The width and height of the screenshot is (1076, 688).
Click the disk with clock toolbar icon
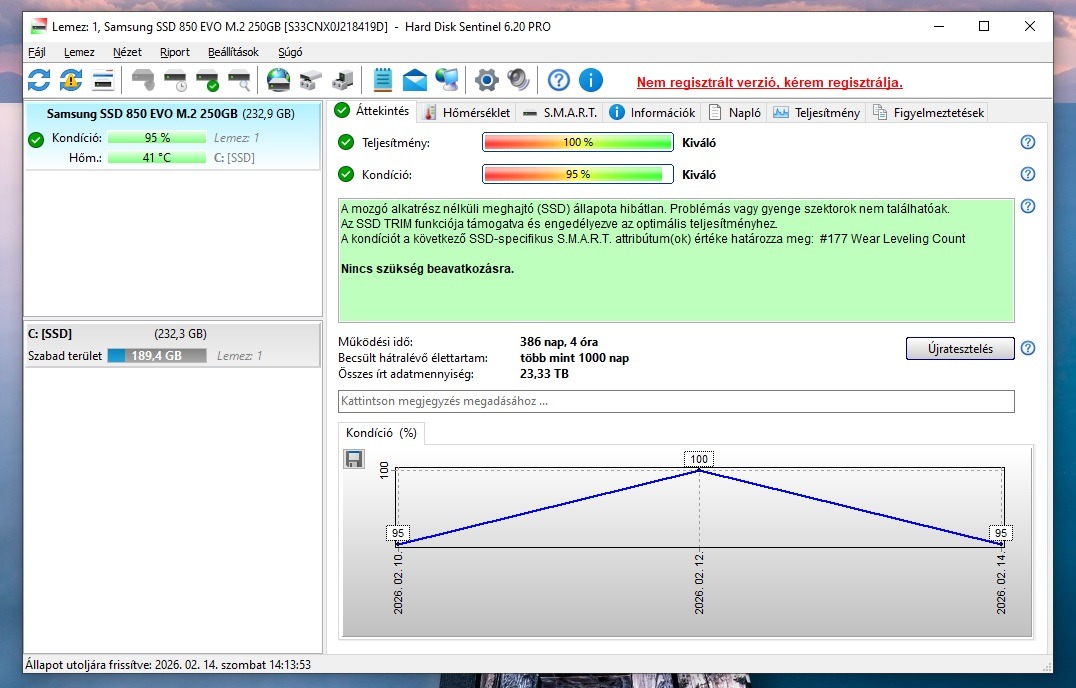(176, 80)
